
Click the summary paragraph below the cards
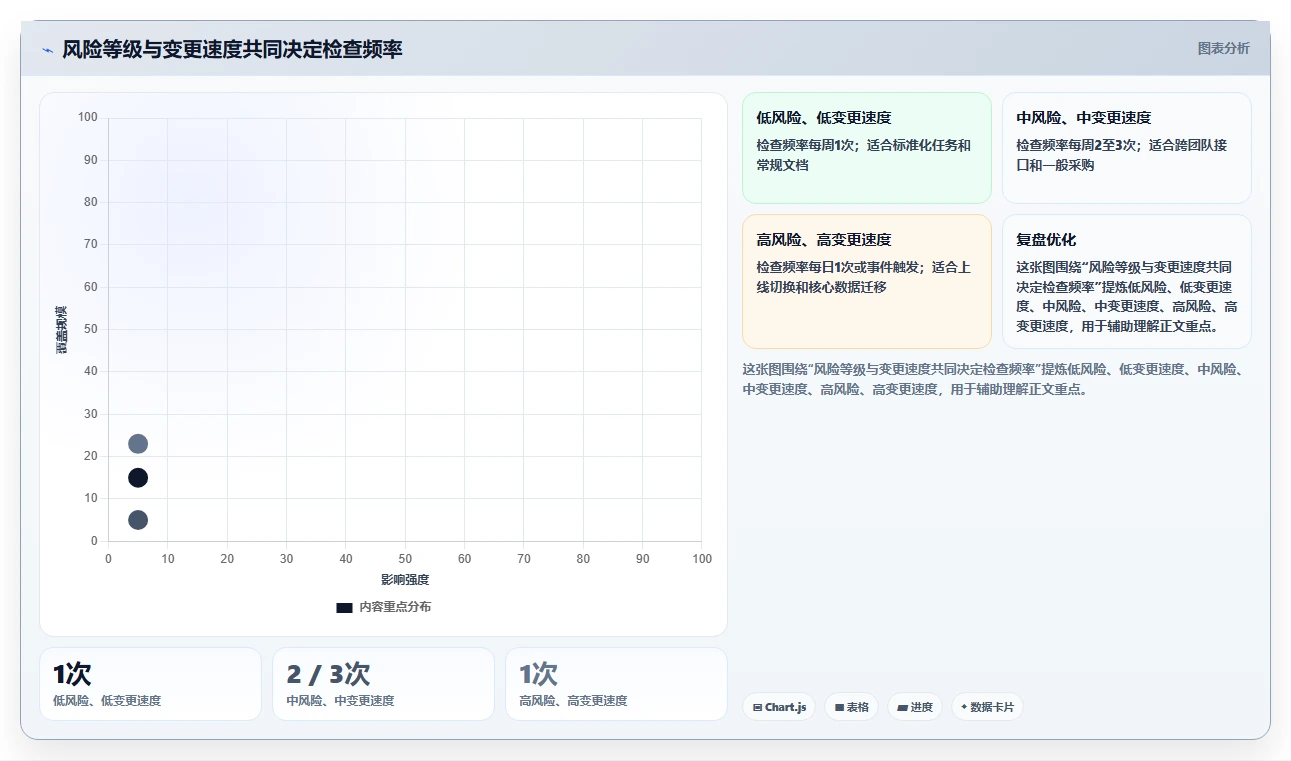coord(993,379)
